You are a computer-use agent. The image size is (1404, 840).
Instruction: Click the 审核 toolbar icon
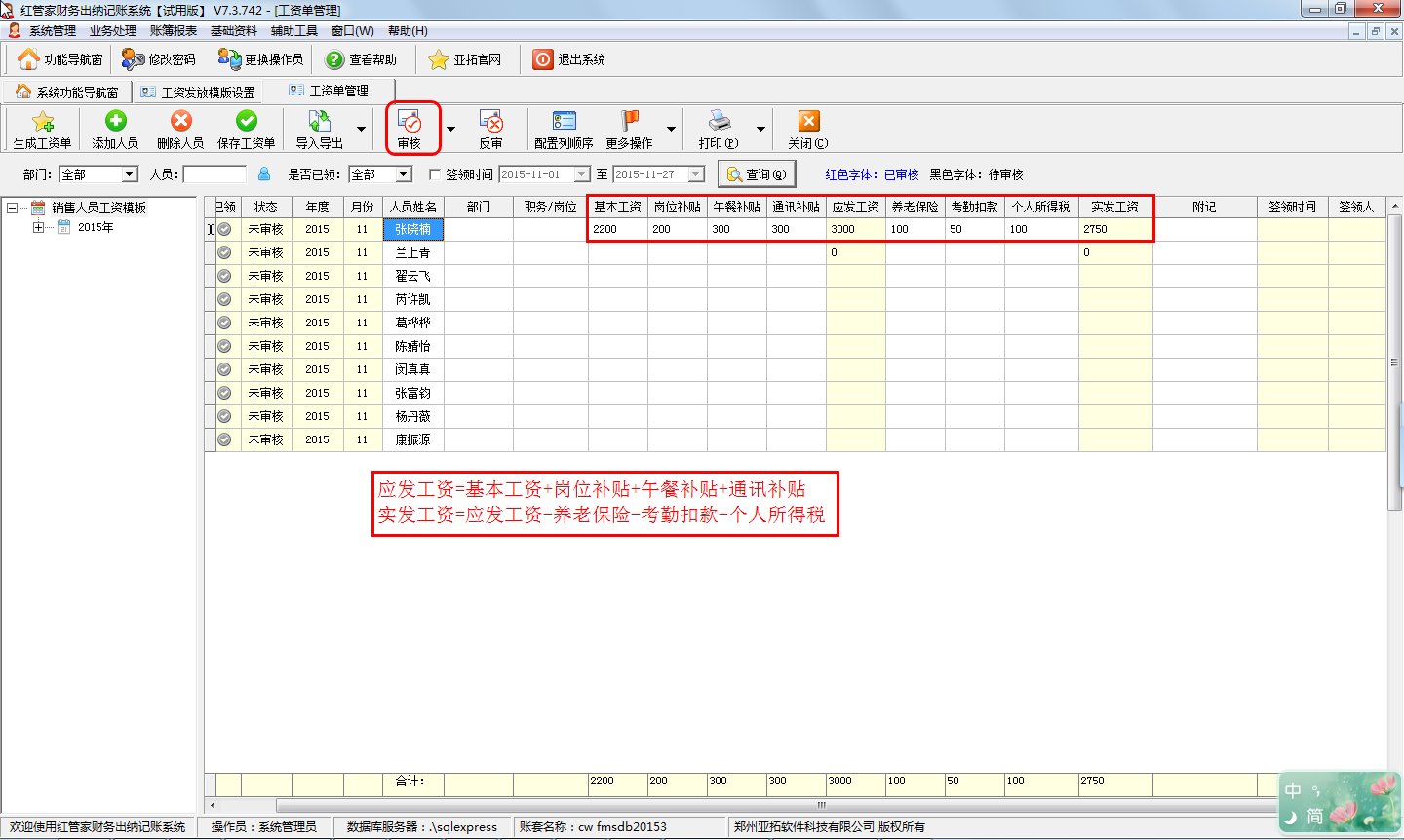[x=409, y=123]
